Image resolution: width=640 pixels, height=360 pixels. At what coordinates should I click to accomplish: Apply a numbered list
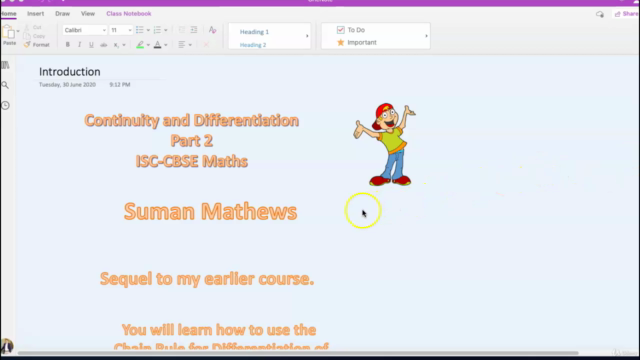click(x=157, y=30)
